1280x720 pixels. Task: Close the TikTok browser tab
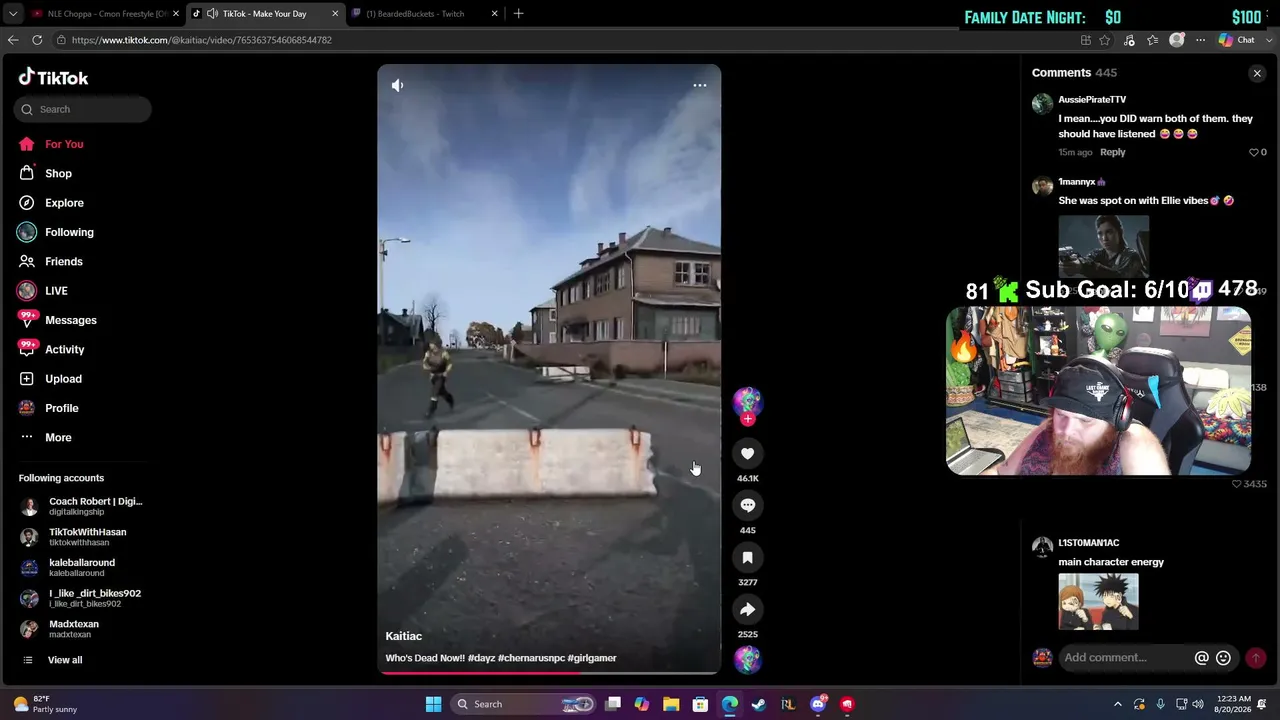[x=335, y=14]
